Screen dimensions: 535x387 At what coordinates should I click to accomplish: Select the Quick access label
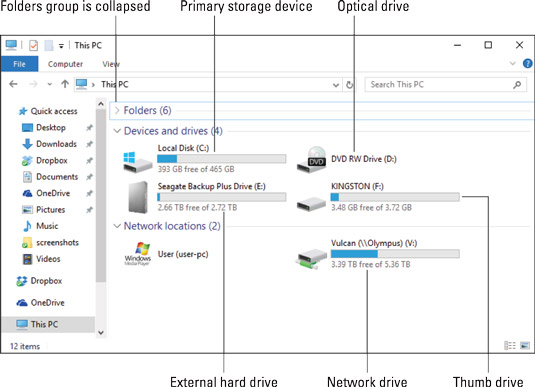(x=54, y=111)
